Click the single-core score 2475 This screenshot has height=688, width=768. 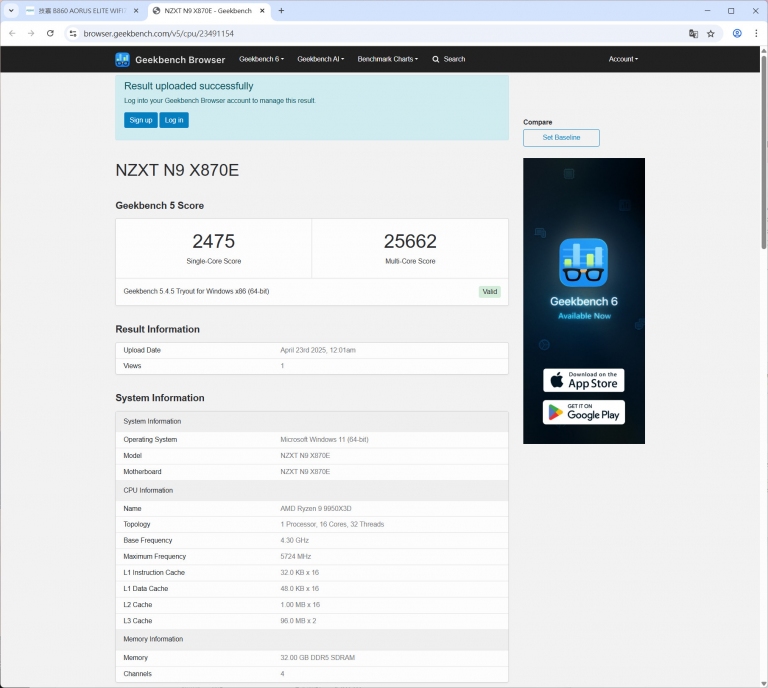click(x=214, y=241)
